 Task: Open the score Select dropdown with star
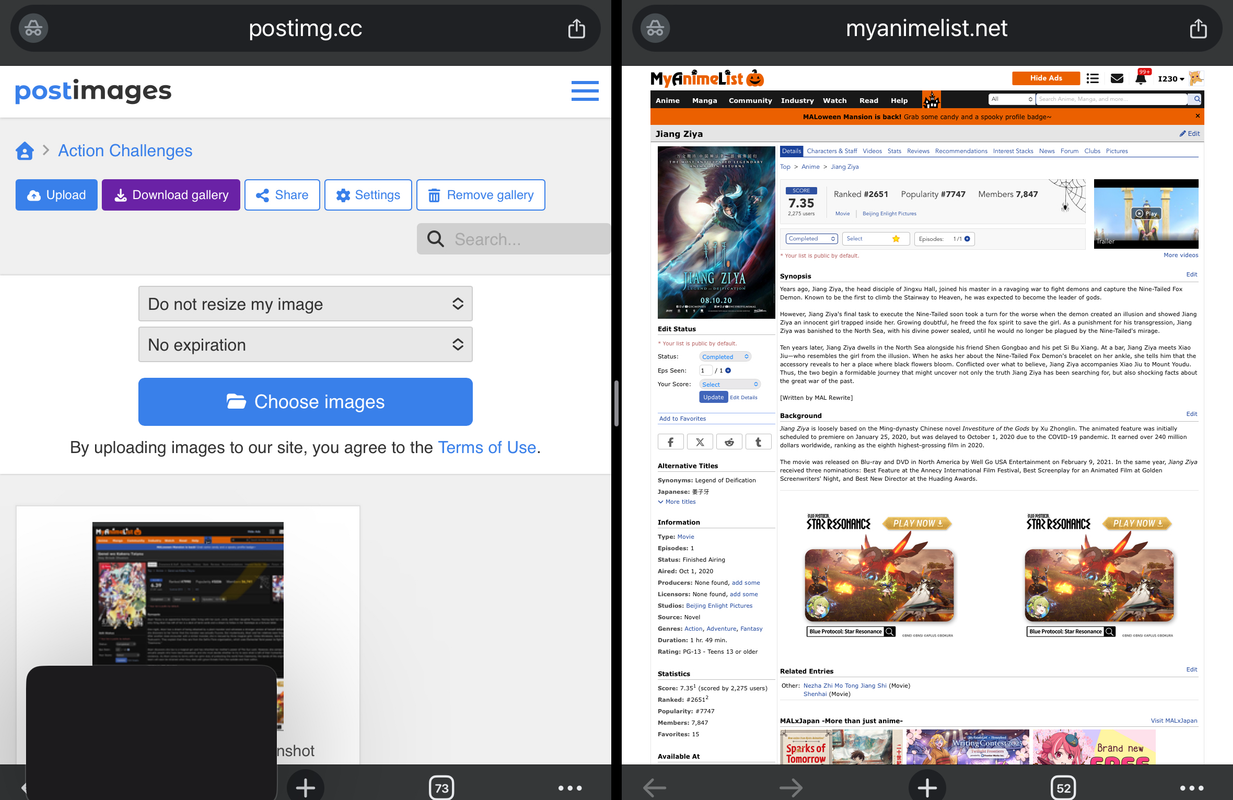(x=876, y=239)
